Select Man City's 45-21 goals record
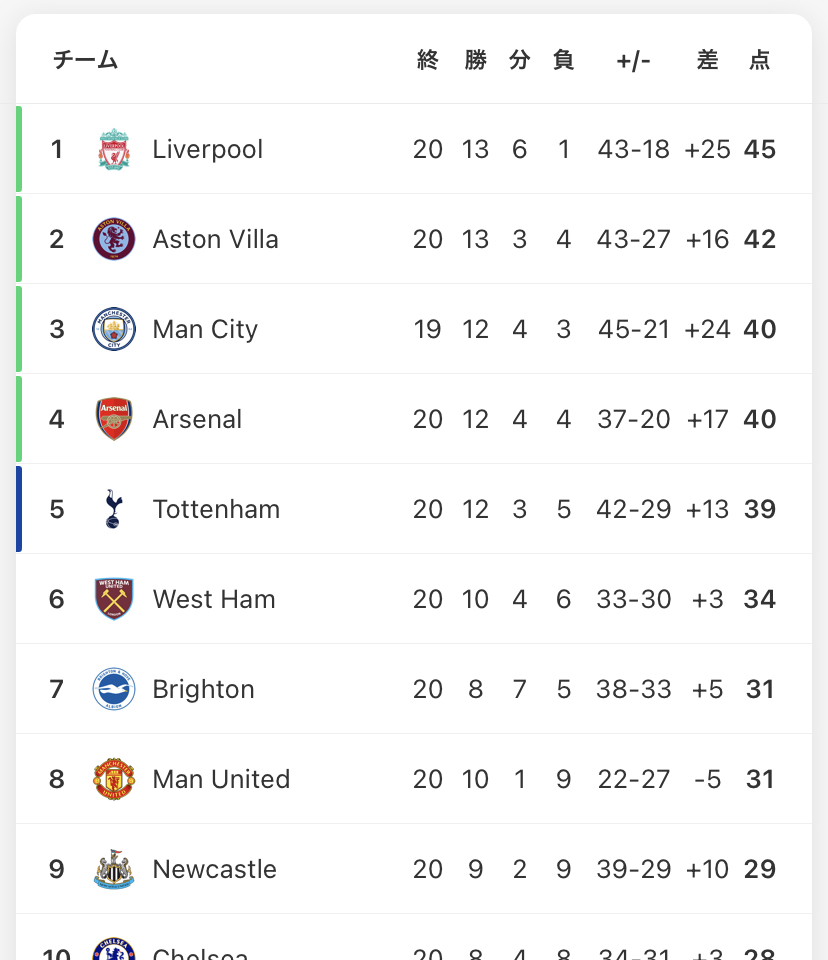 coord(634,329)
